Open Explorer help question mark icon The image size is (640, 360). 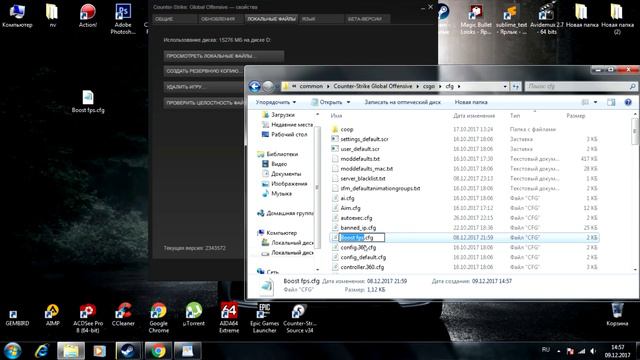tap(628, 102)
